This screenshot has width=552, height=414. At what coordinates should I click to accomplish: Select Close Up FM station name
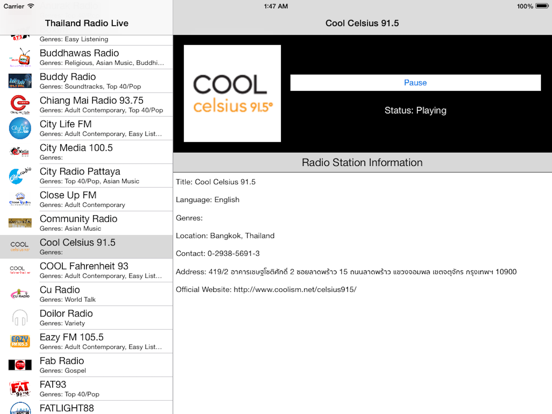[x=68, y=195]
